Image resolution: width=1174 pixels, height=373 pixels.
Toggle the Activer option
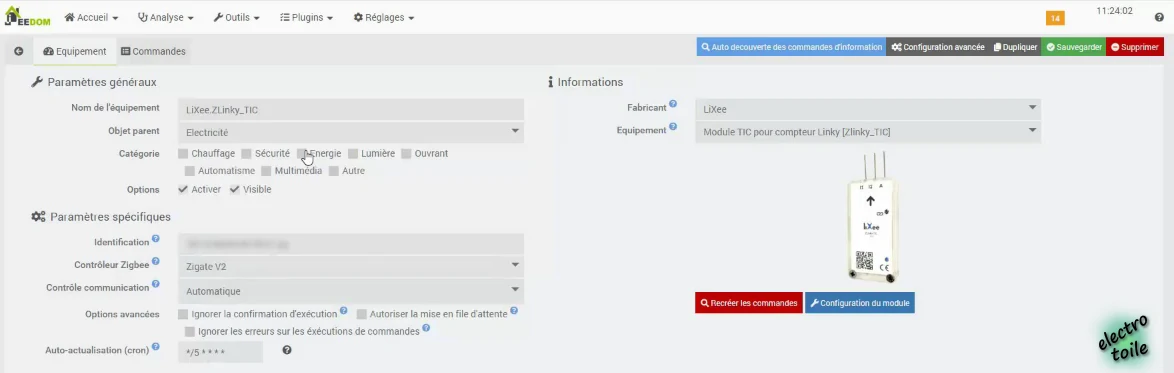183,189
